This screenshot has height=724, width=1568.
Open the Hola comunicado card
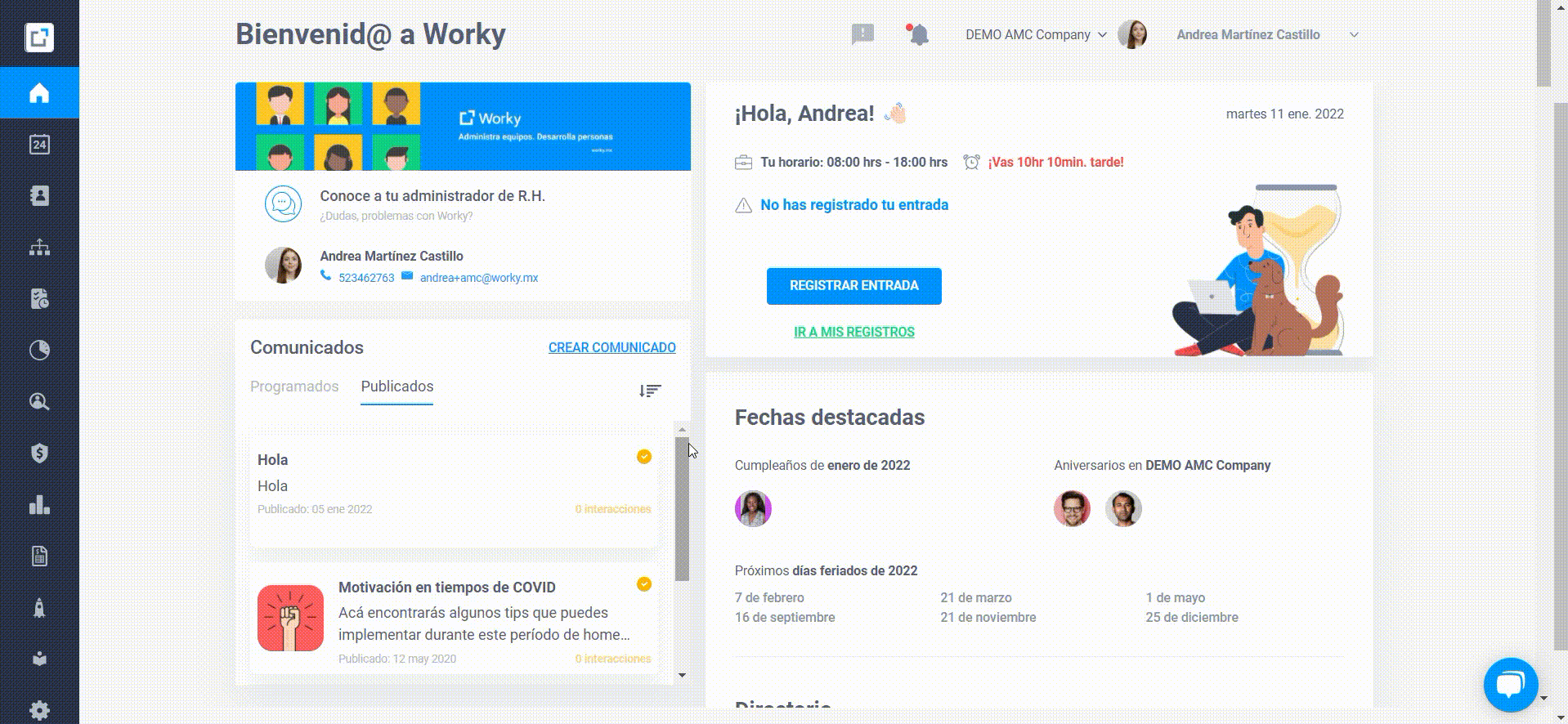[455, 488]
